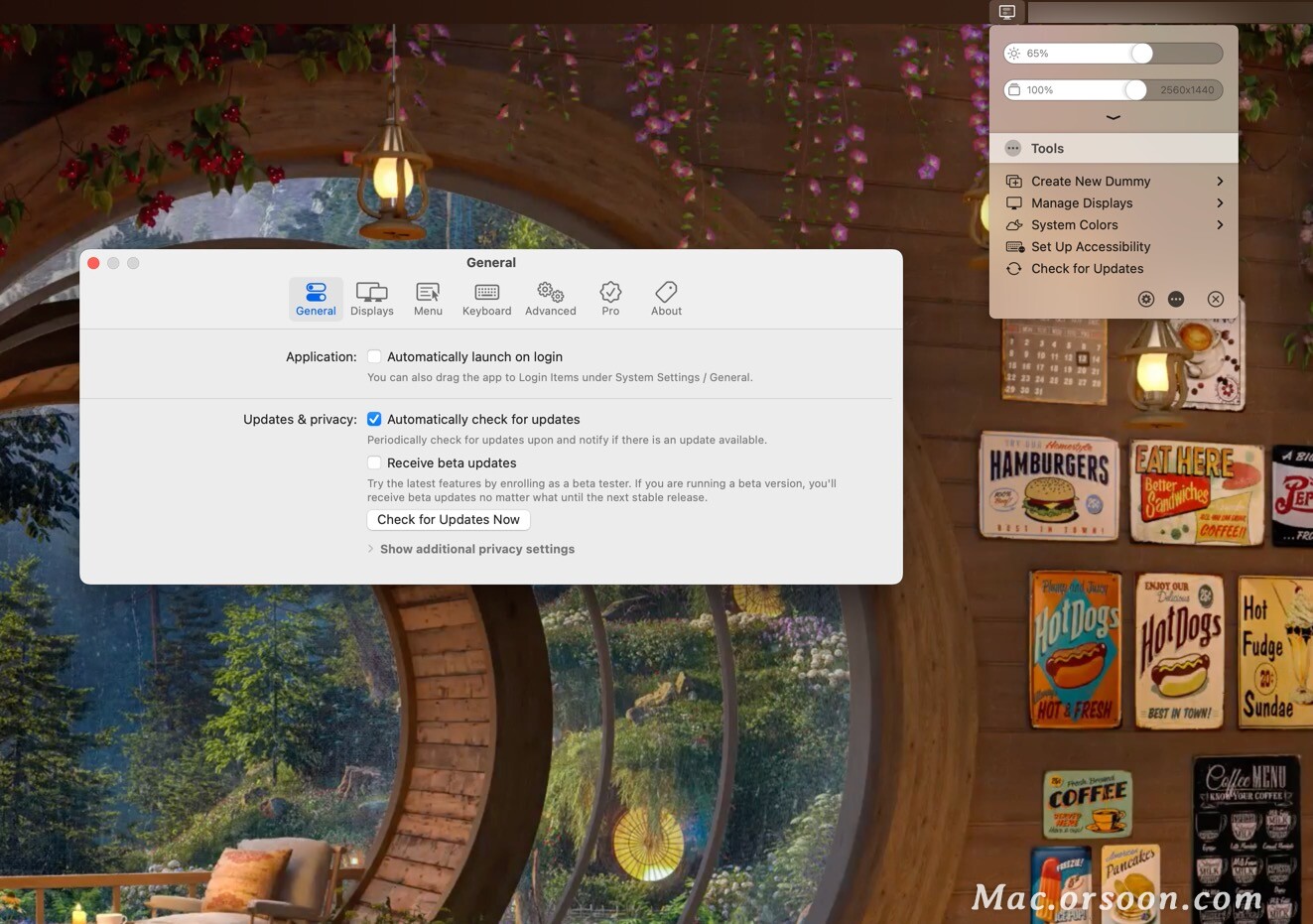Click the gear icon in the popover footer
Image resolution: width=1313 pixels, height=924 pixels.
pos(1146,299)
